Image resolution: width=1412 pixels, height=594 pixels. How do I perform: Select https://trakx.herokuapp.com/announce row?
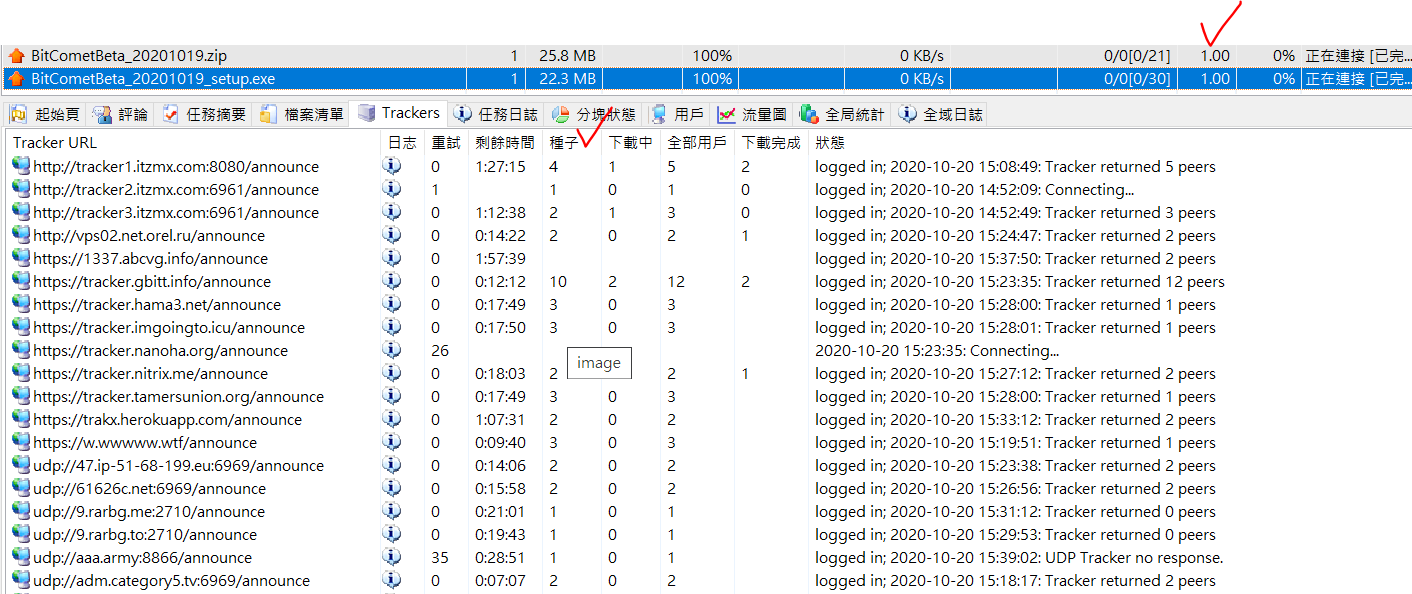pyautogui.click(x=709, y=419)
